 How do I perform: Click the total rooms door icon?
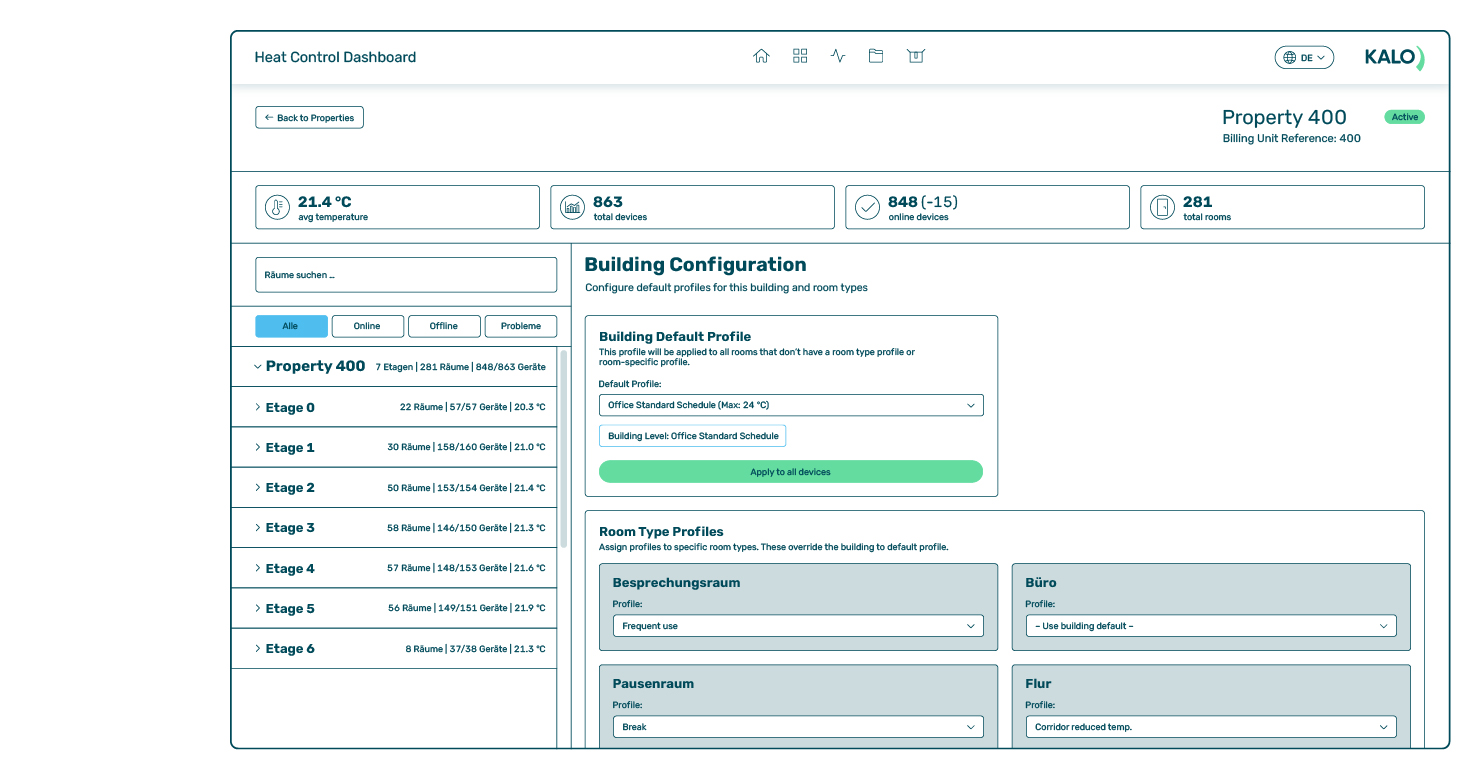[1162, 208]
